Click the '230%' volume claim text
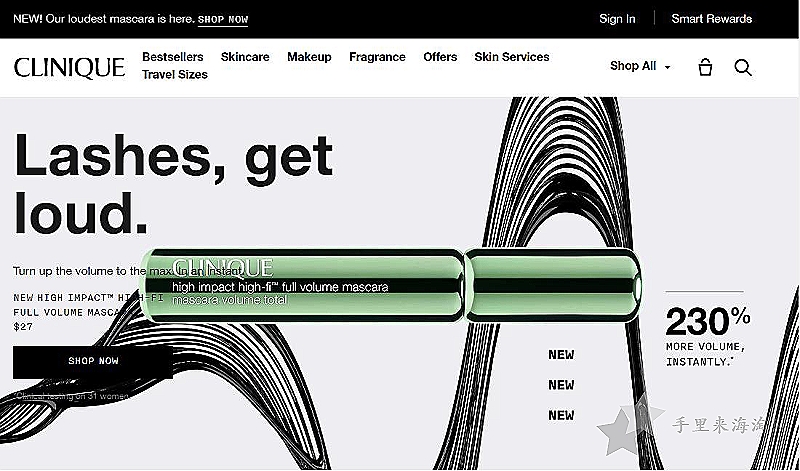 [x=707, y=321]
